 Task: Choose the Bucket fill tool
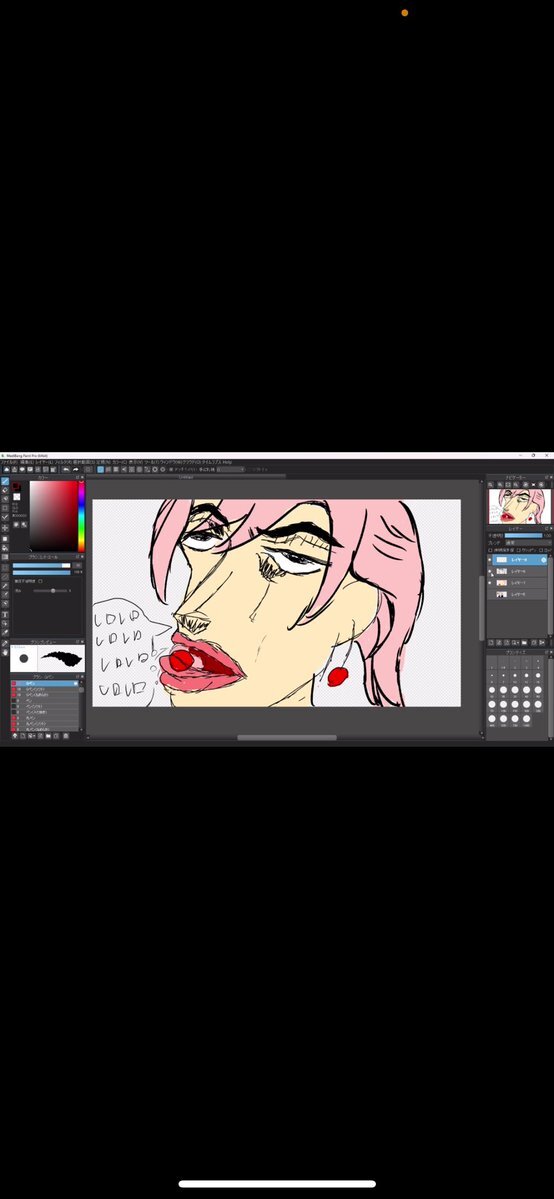coord(5,548)
